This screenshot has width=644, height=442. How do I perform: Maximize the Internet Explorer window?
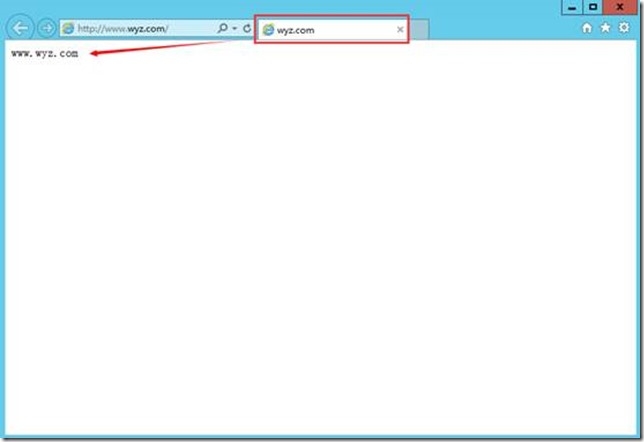(593, 7)
